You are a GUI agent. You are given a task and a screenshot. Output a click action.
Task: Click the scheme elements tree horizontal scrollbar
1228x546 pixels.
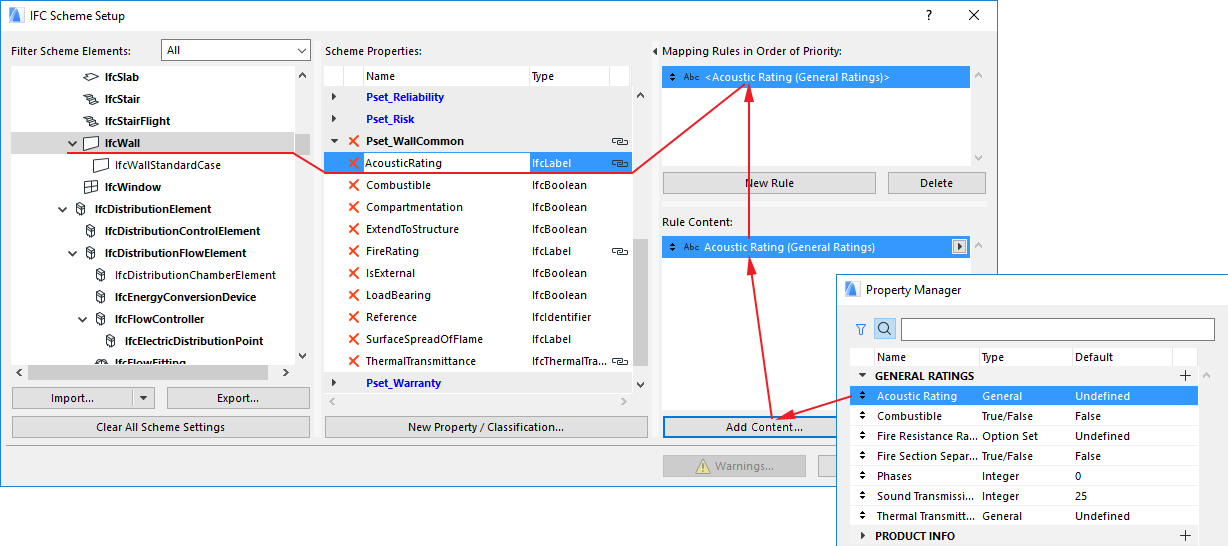pos(148,373)
